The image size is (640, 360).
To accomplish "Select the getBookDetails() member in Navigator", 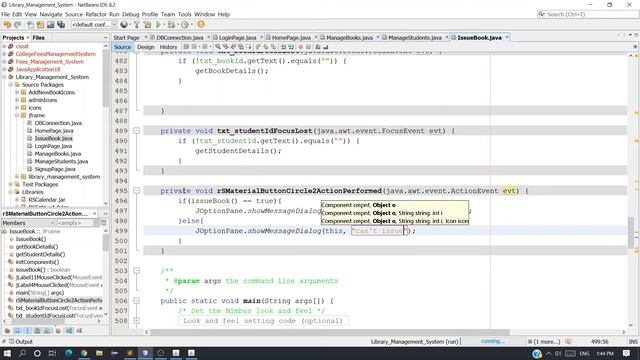I will (37, 247).
